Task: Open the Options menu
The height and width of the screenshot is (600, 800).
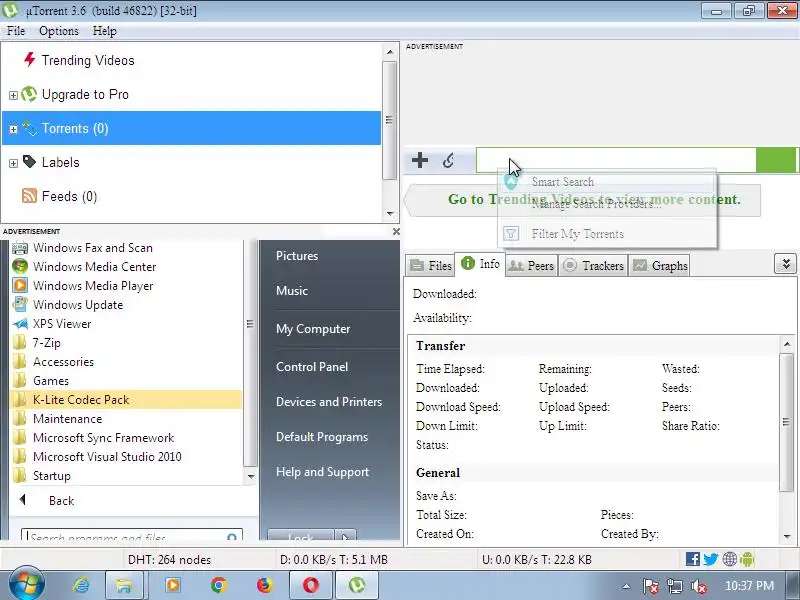Action: tap(59, 31)
